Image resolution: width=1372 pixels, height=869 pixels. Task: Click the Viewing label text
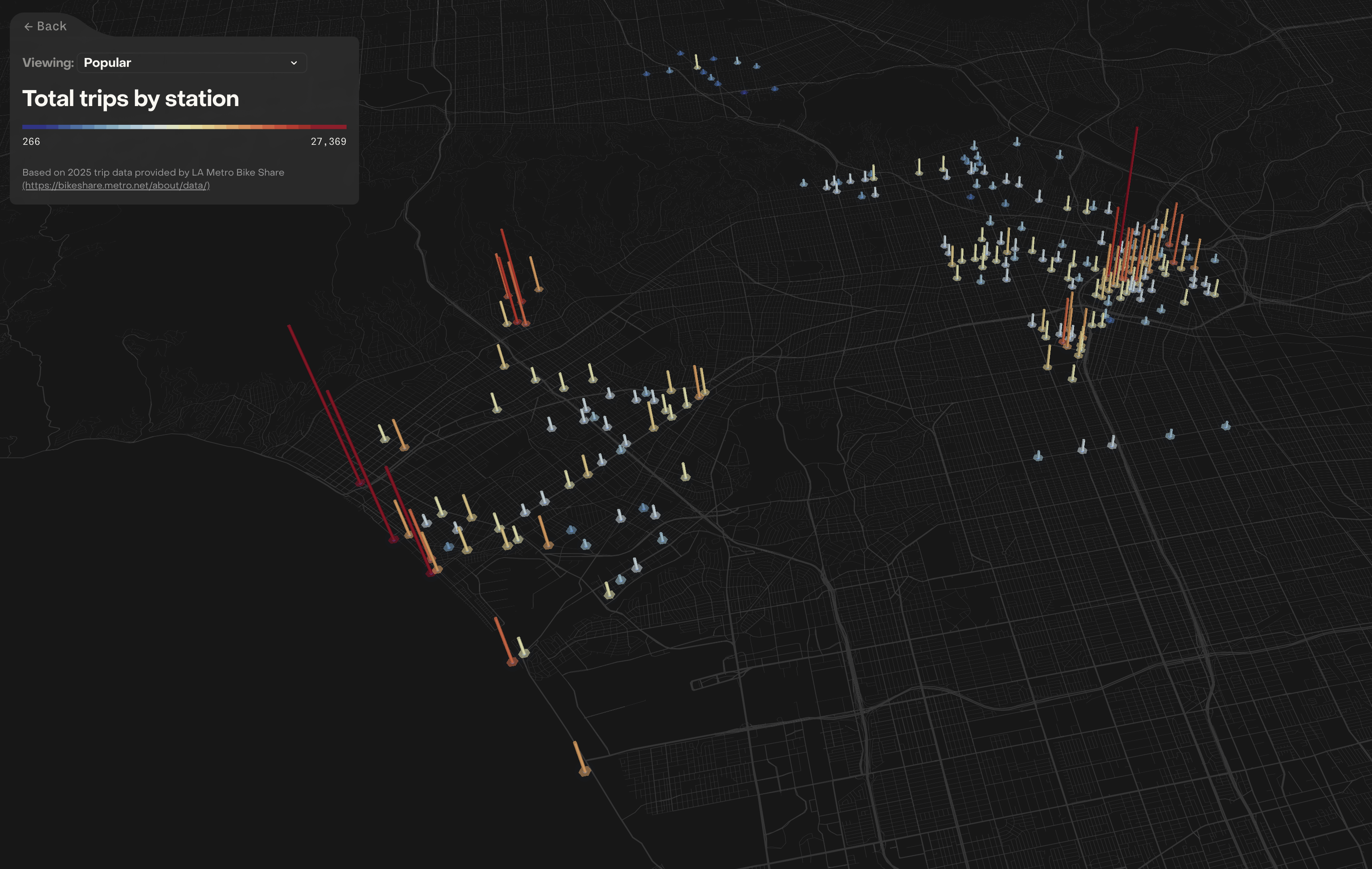(x=48, y=63)
